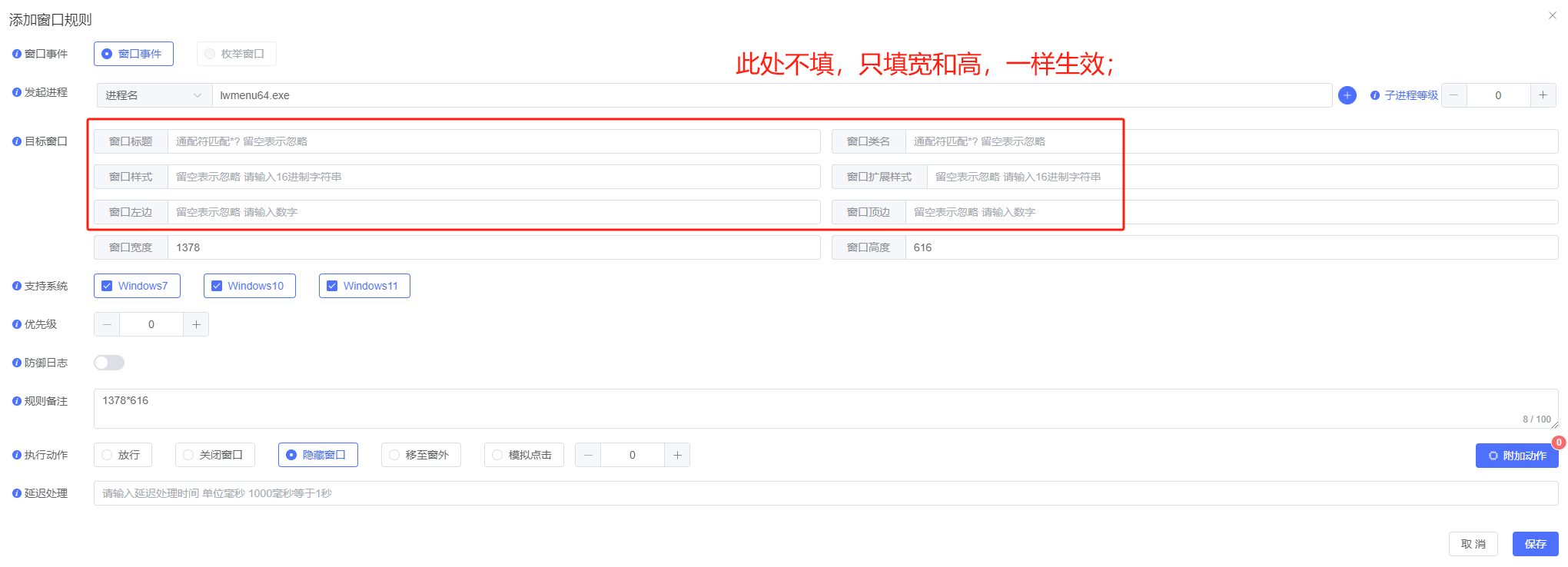The height and width of the screenshot is (567, 1568).
Task: Click the 保存 button
Action: 1535,544
